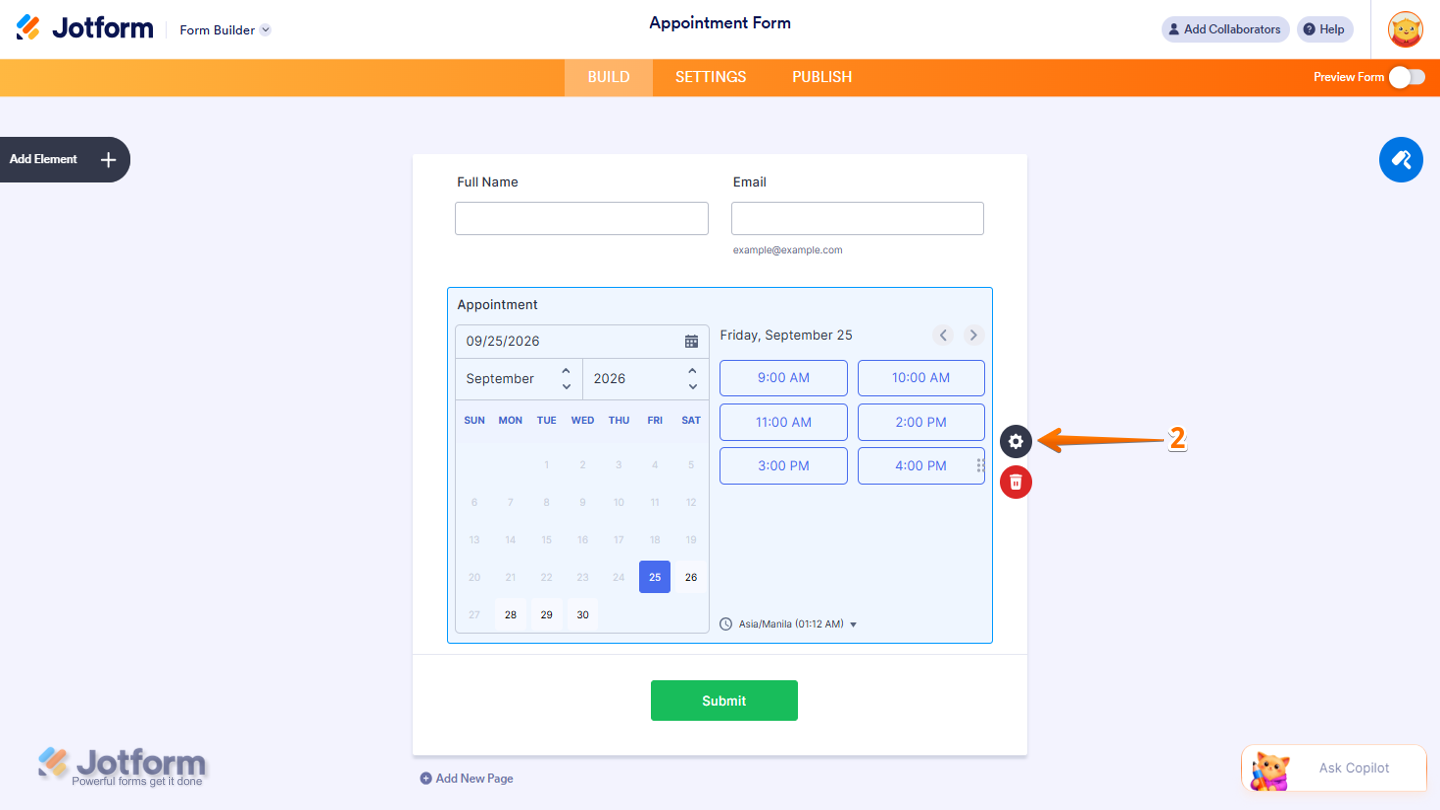Select day 29 on the calendar
The height and width of the screenshot is (810, 1440).
pyautogui.click(x=547, y=614)
